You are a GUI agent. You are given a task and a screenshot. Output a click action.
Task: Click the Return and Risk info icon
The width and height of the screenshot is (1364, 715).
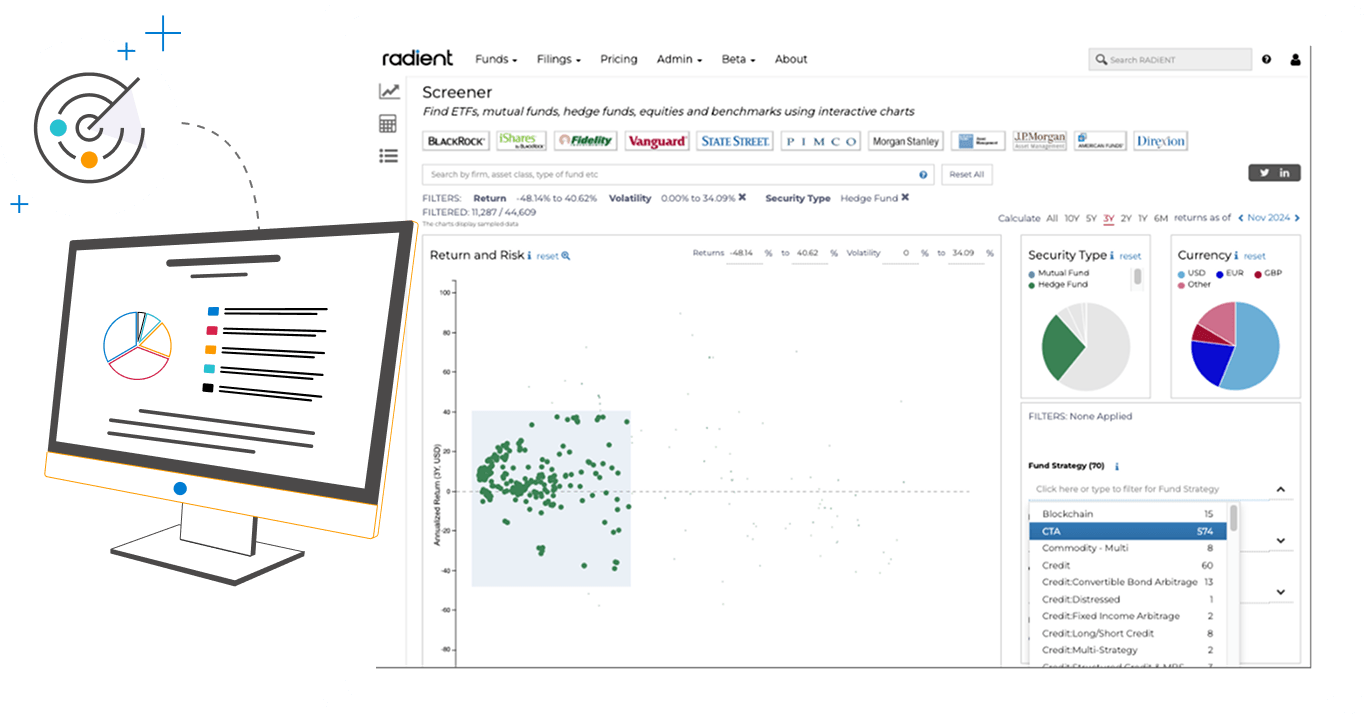click(529, 256)
